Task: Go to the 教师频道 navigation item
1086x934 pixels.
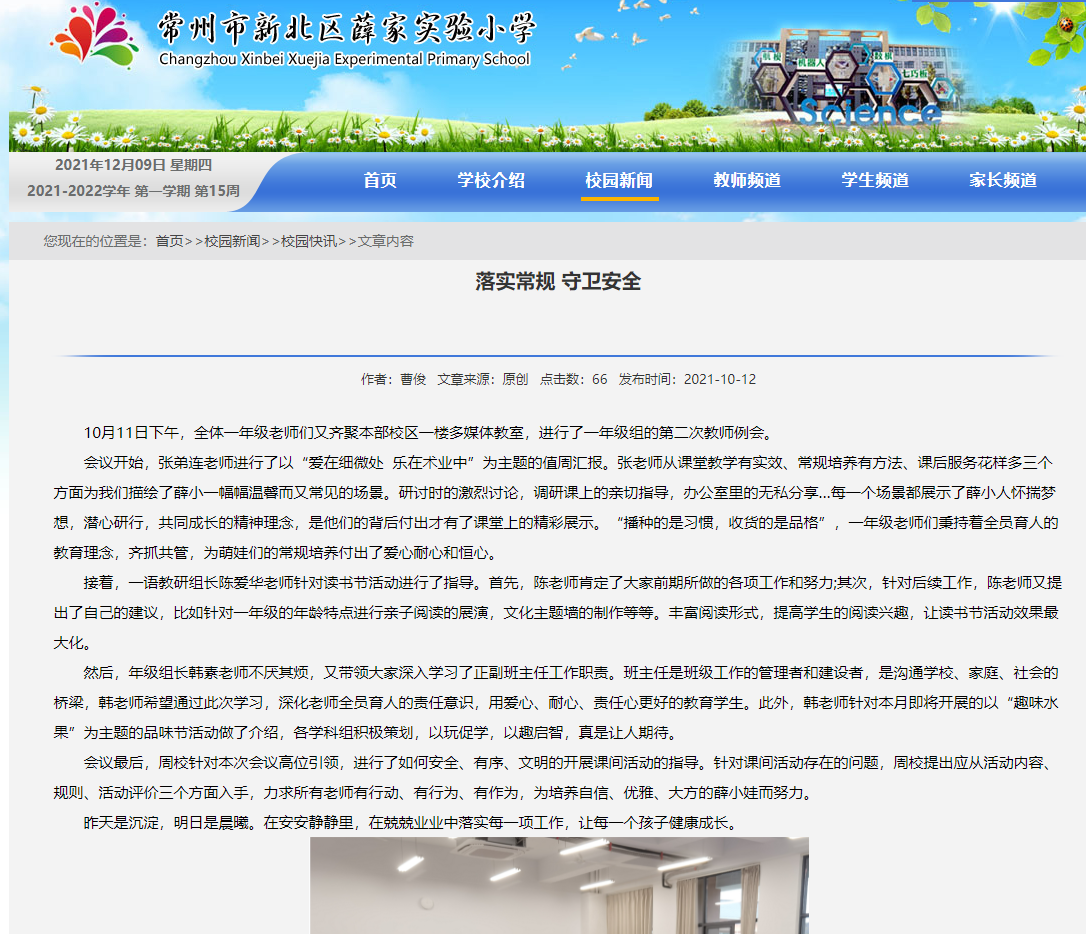Action: coord(747,180)
